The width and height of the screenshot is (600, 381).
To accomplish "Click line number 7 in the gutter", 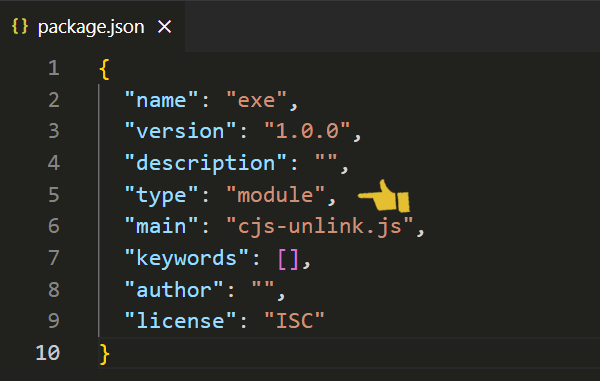I will (x=54, y=258).
